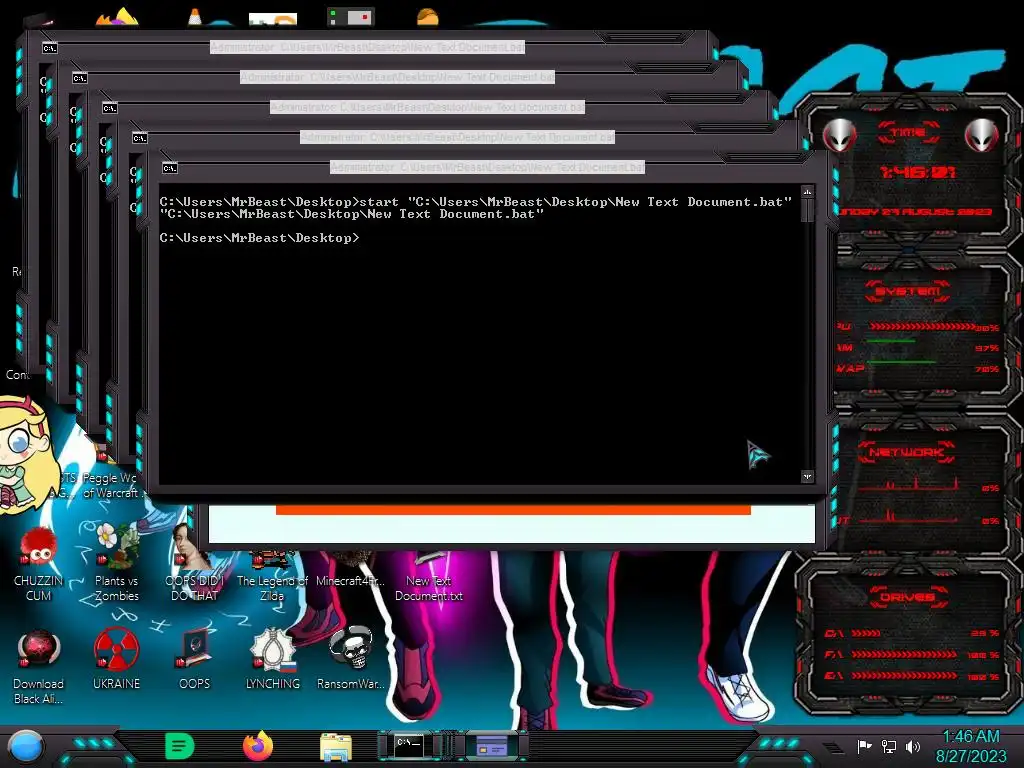Image resolution: width=1024 pixels, height=768 pixels.
Task: Click the CPU usage bar in the widget
Action: pyautogui.click(x=922, y=327)
